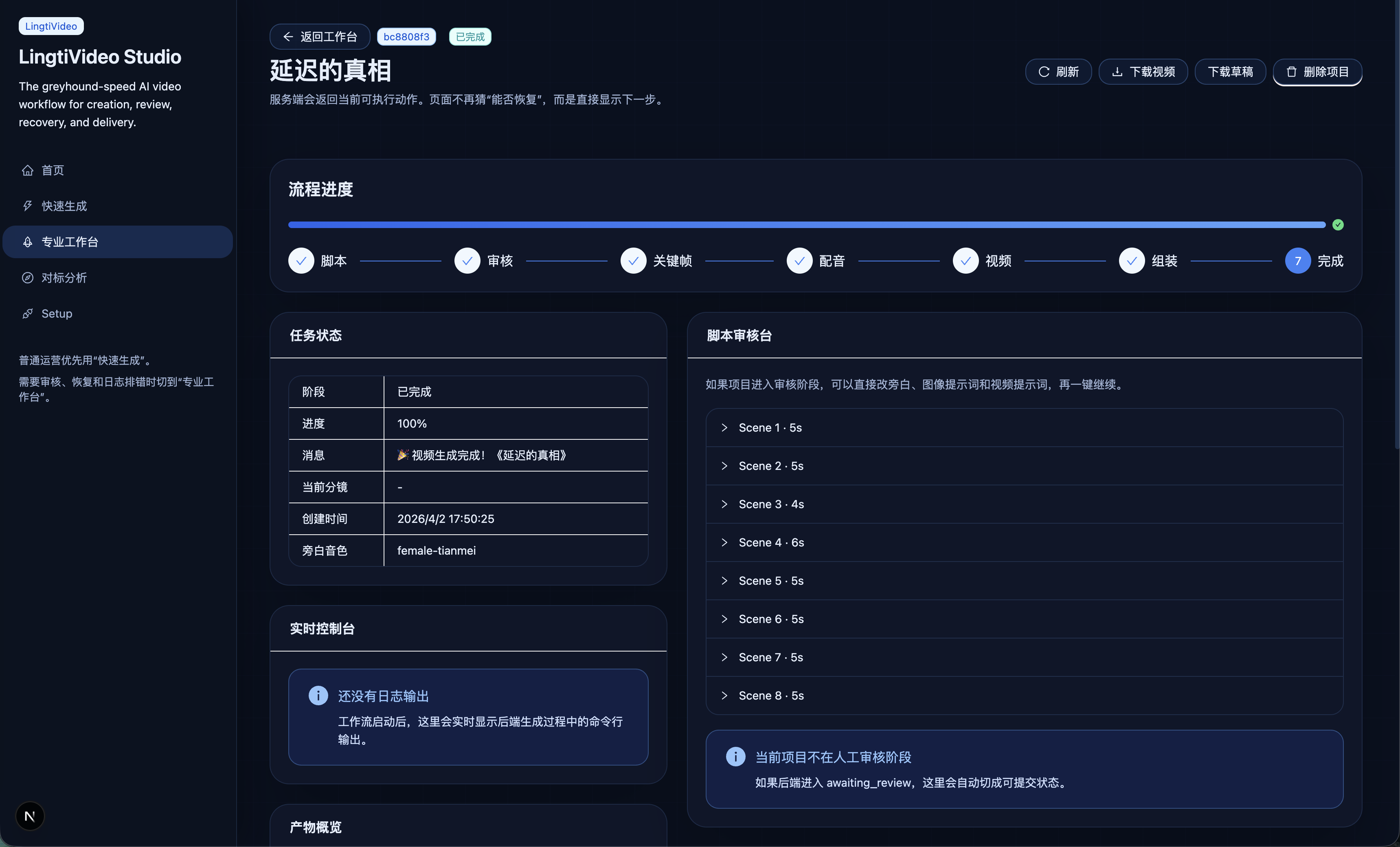Click the 删除项目 button
The width and height of the screenshot is (1400, 847).
1318,72
